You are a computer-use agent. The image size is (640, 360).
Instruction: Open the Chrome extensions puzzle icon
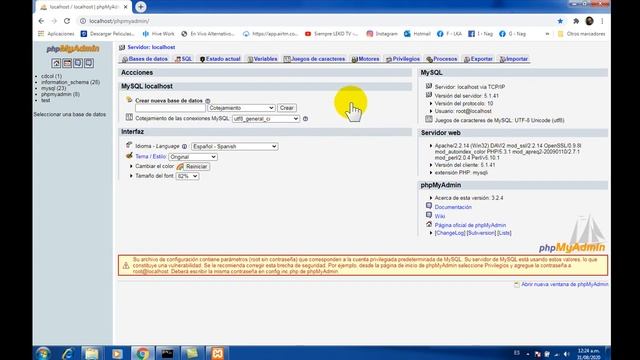click(576, 21)
